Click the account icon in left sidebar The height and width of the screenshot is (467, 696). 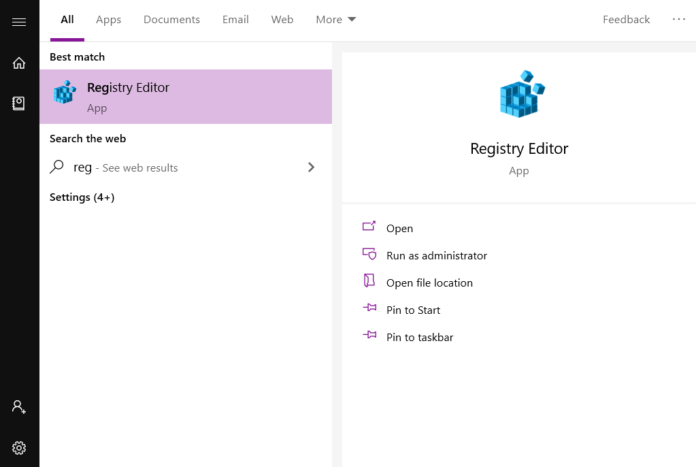[x=19, y=407]
